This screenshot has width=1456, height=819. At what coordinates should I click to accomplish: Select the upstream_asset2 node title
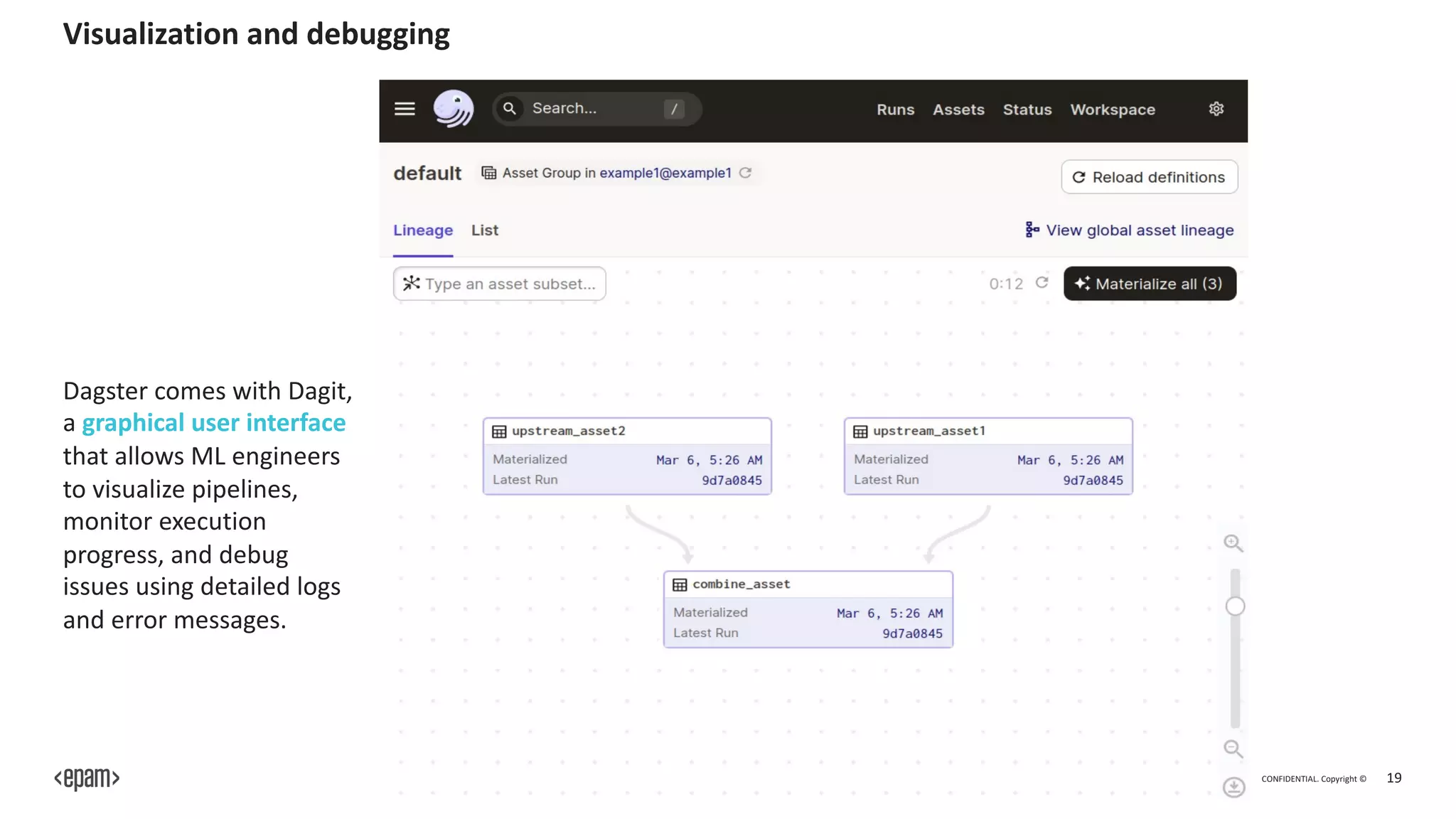(569, 431)
